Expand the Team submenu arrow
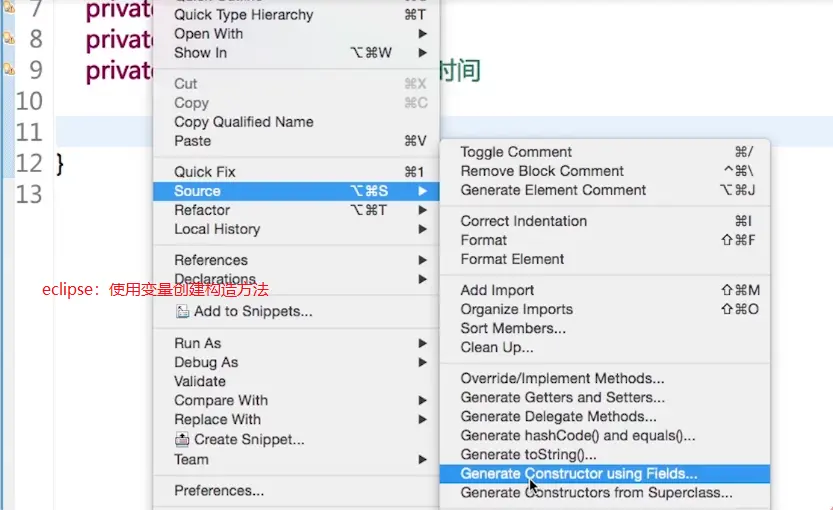This screenshot has width=833, height=510. pos(424,460)
